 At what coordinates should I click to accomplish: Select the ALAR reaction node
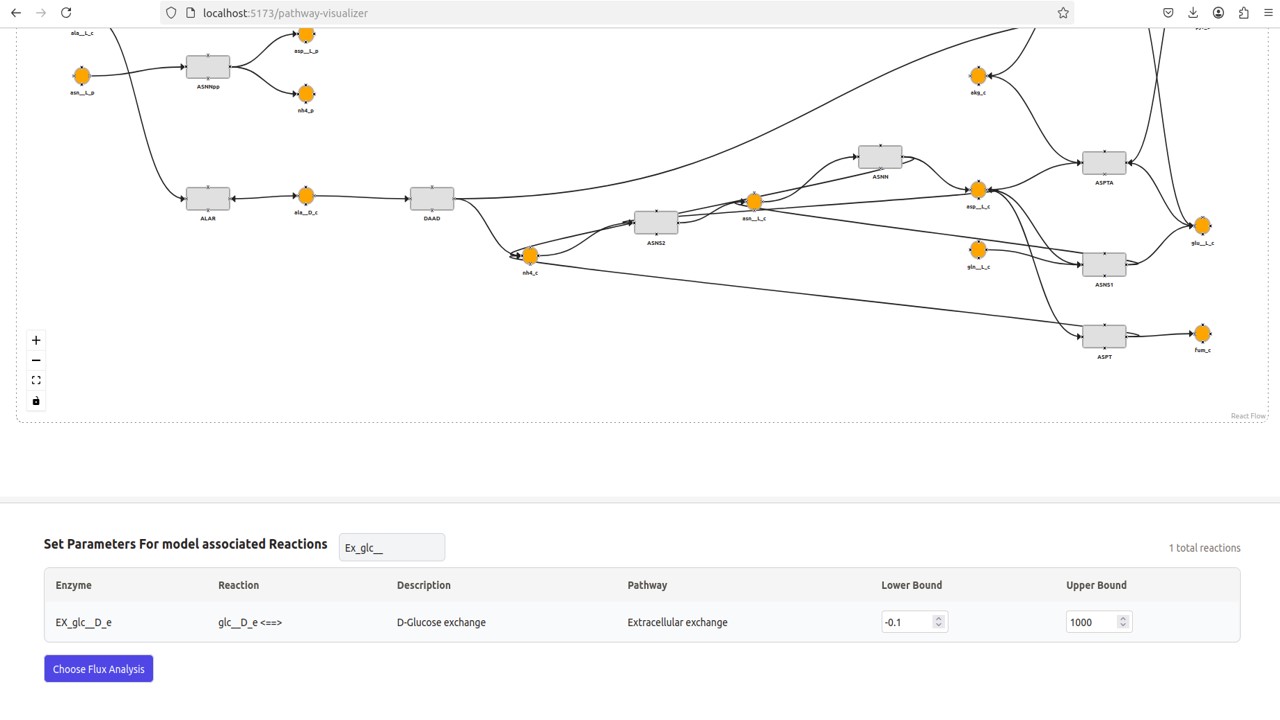pyautogui.click(x=207, y=198)
